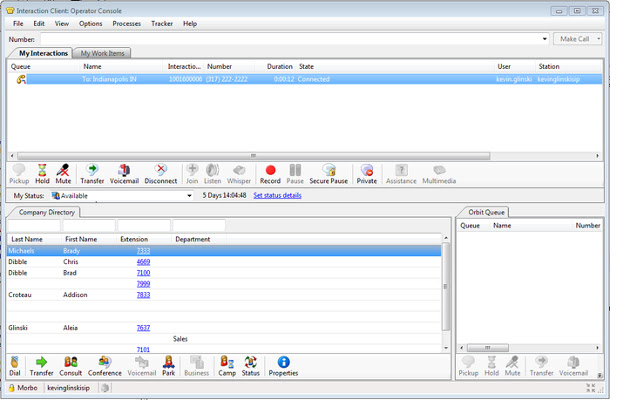Click the horizontal scrollbar in My Interactions
Viewport: 640px width, 400px height.
tap(253, 156)
